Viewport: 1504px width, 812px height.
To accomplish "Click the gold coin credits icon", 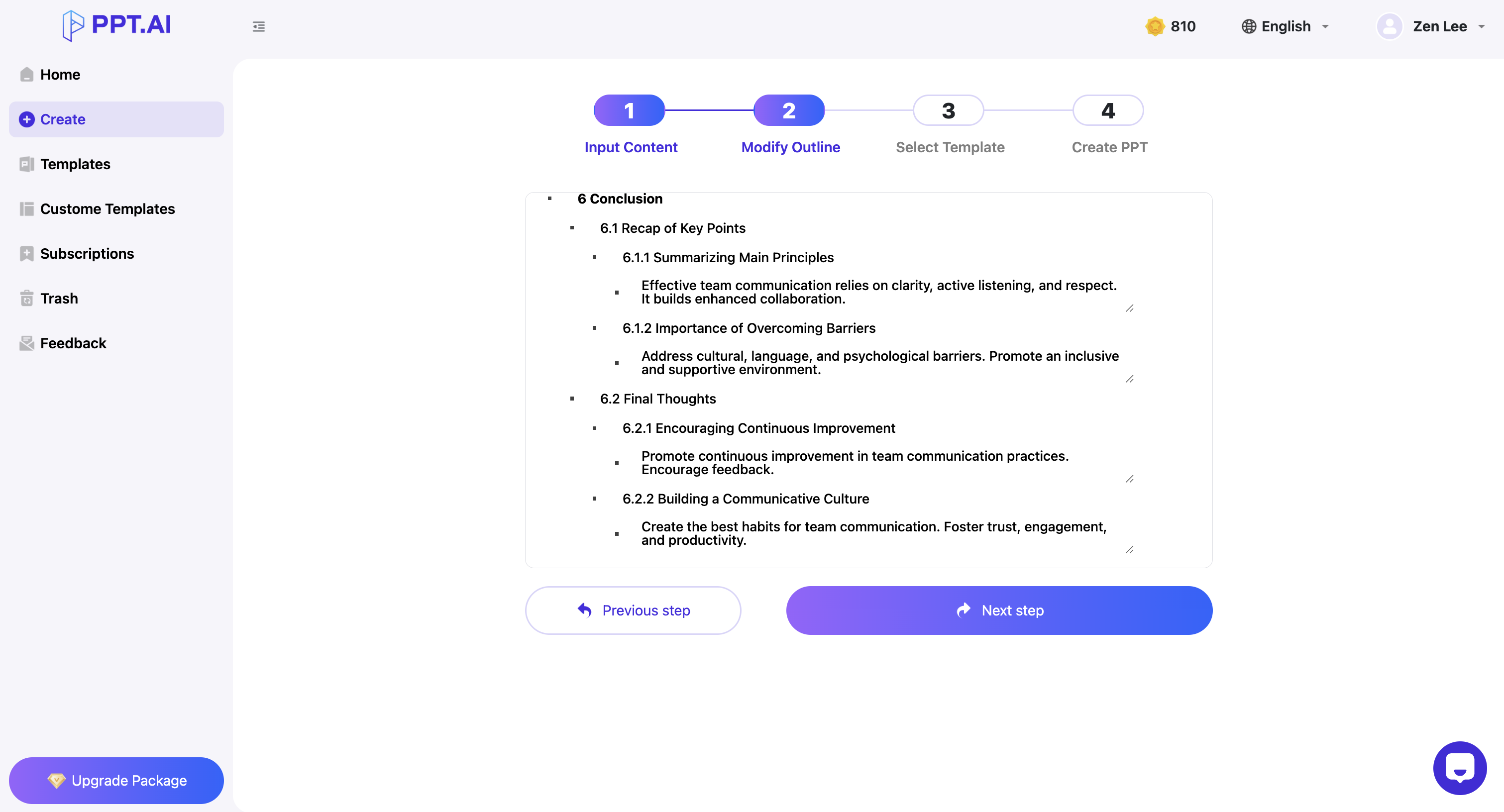I will 1154,26.
